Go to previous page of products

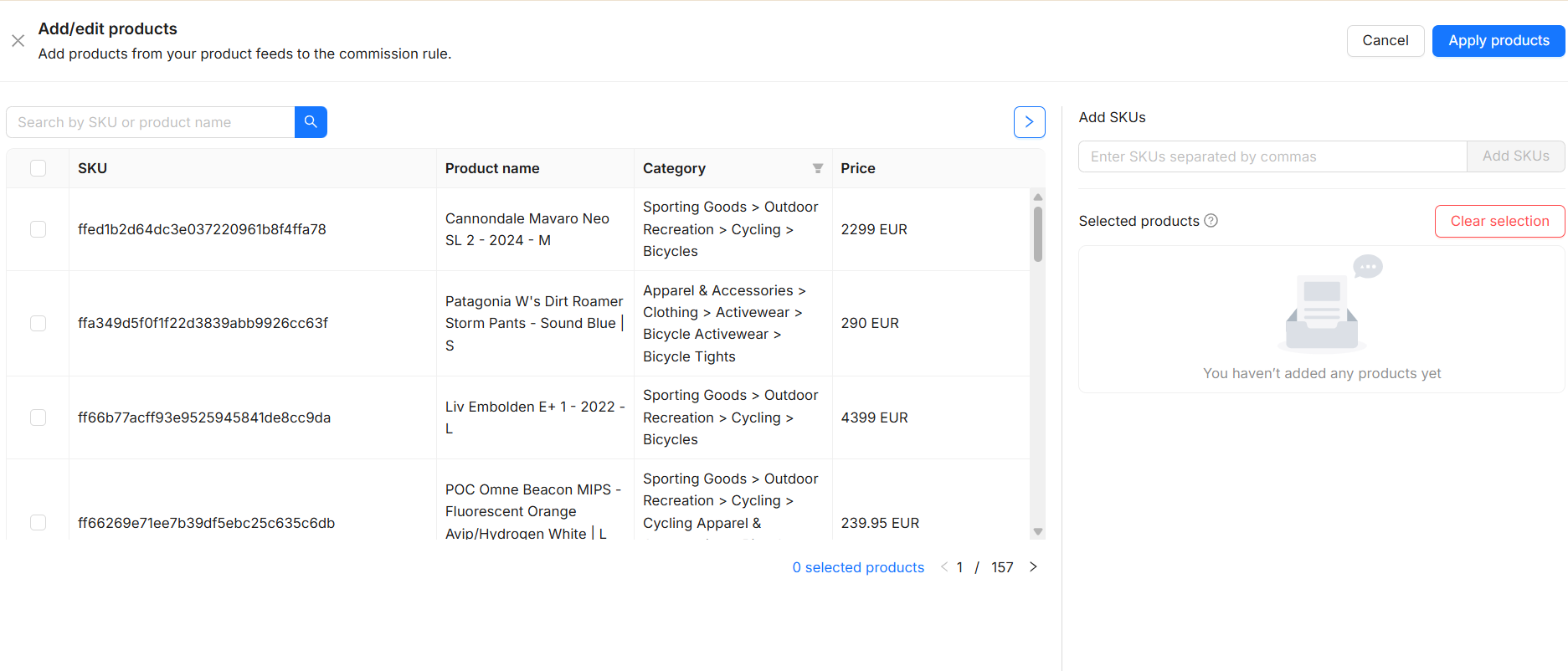tap(944, 567)
